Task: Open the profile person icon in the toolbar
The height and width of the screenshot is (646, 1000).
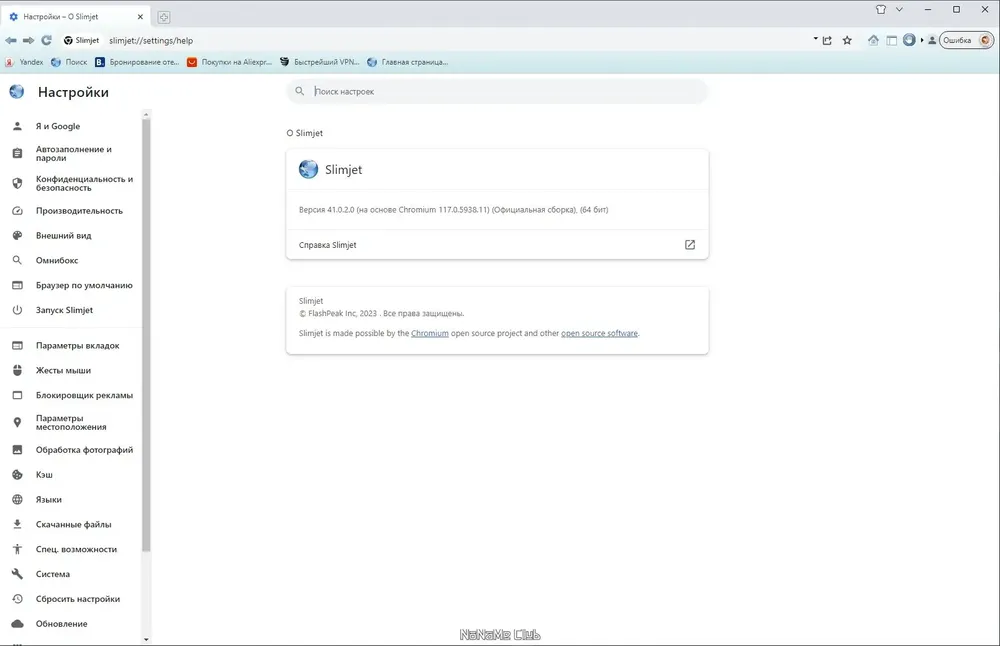Action: coord(932,40)
